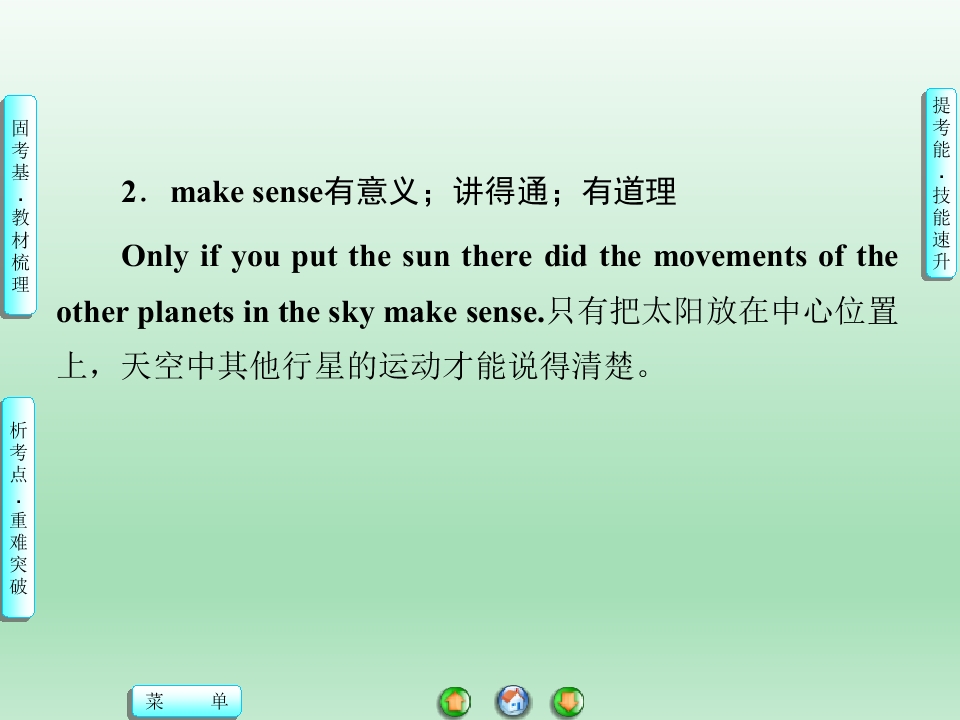This screenshot has width=960, height=720.
Task: Switch to 固考基·教材梳理 side tab
Action: pyautogui.click(x=20, y=206)
